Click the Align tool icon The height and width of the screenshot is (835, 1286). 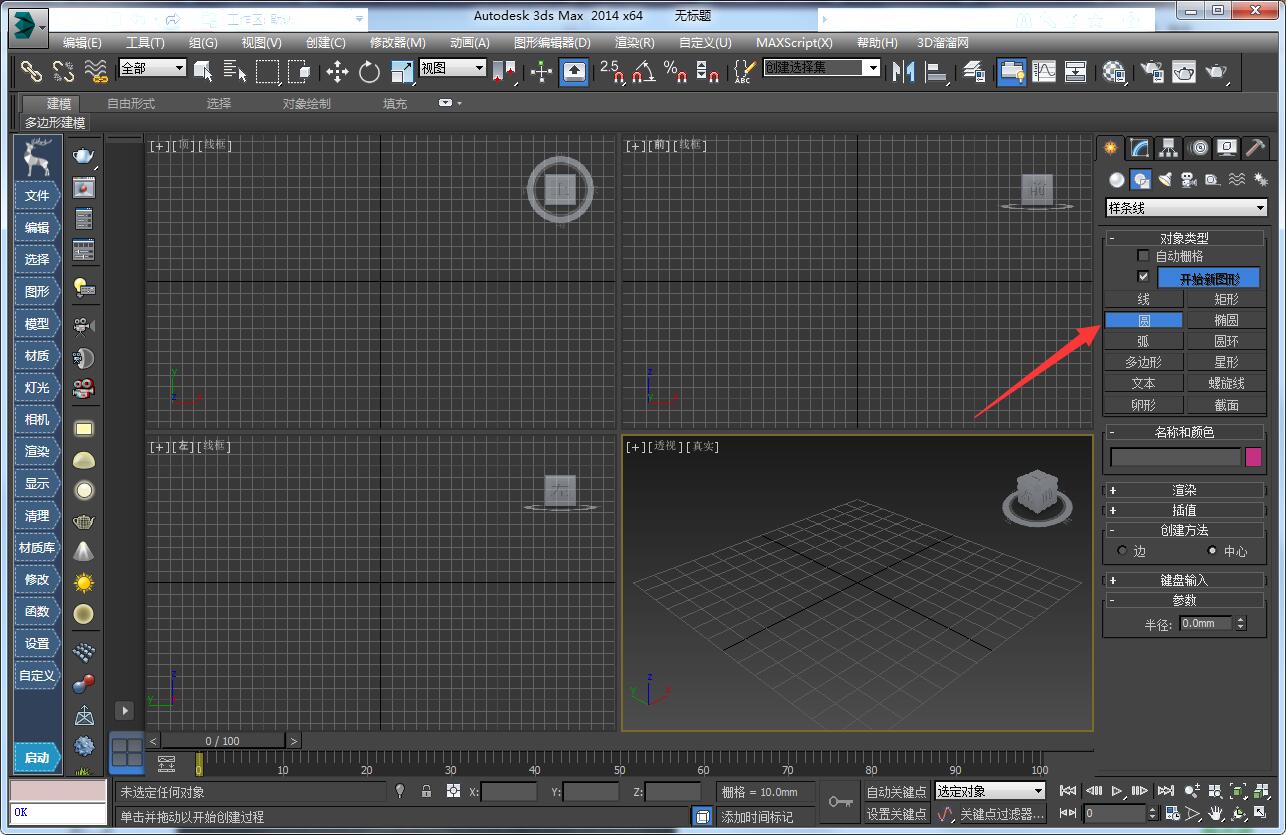[937, 71]
